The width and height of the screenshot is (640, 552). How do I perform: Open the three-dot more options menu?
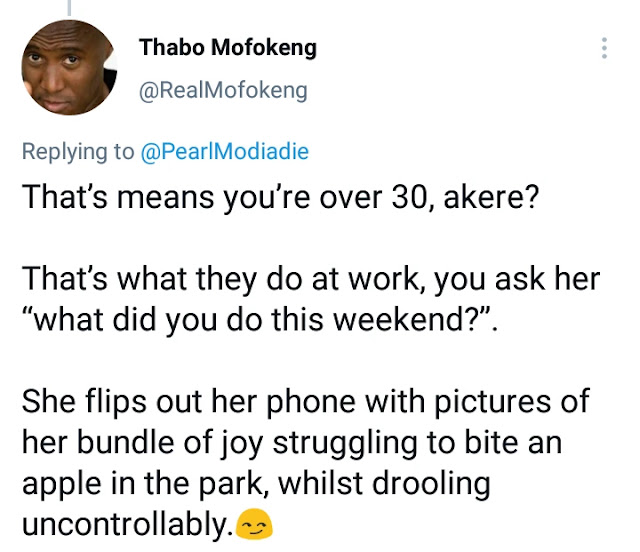604,48
